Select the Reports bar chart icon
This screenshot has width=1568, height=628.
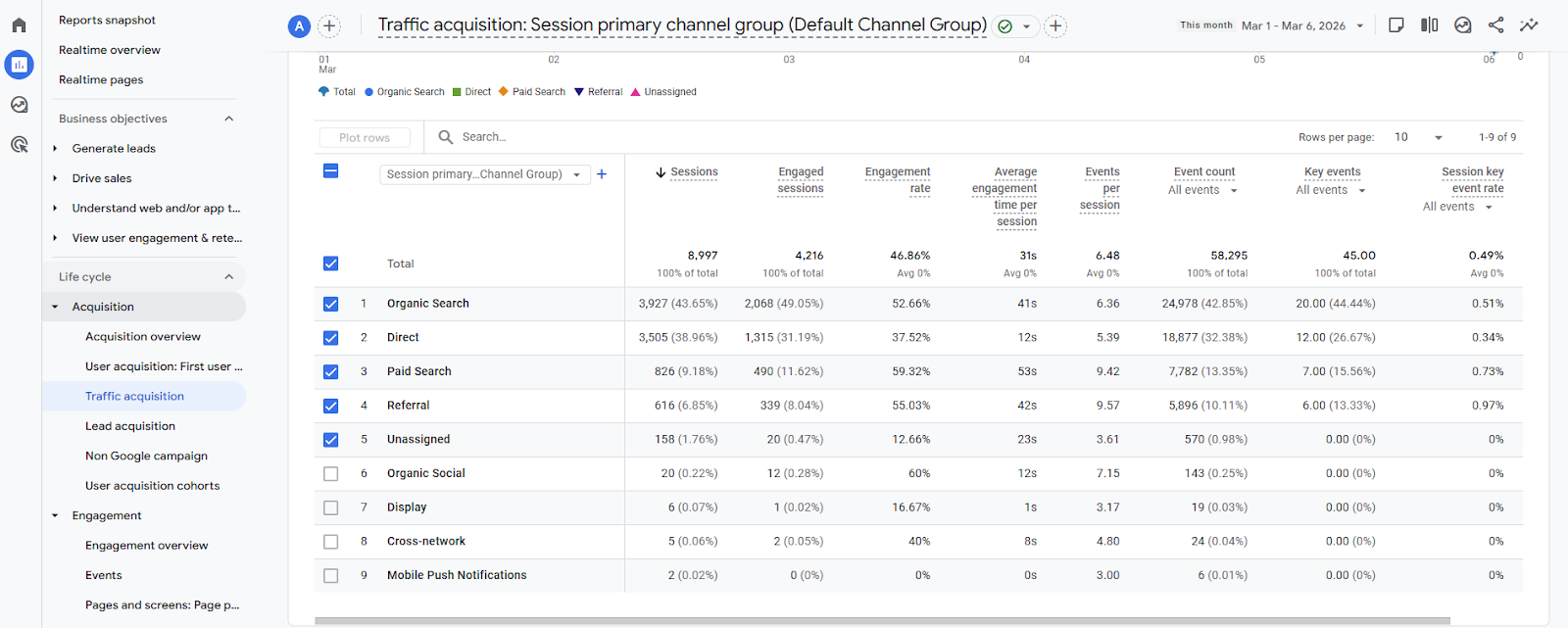(19, 65)
